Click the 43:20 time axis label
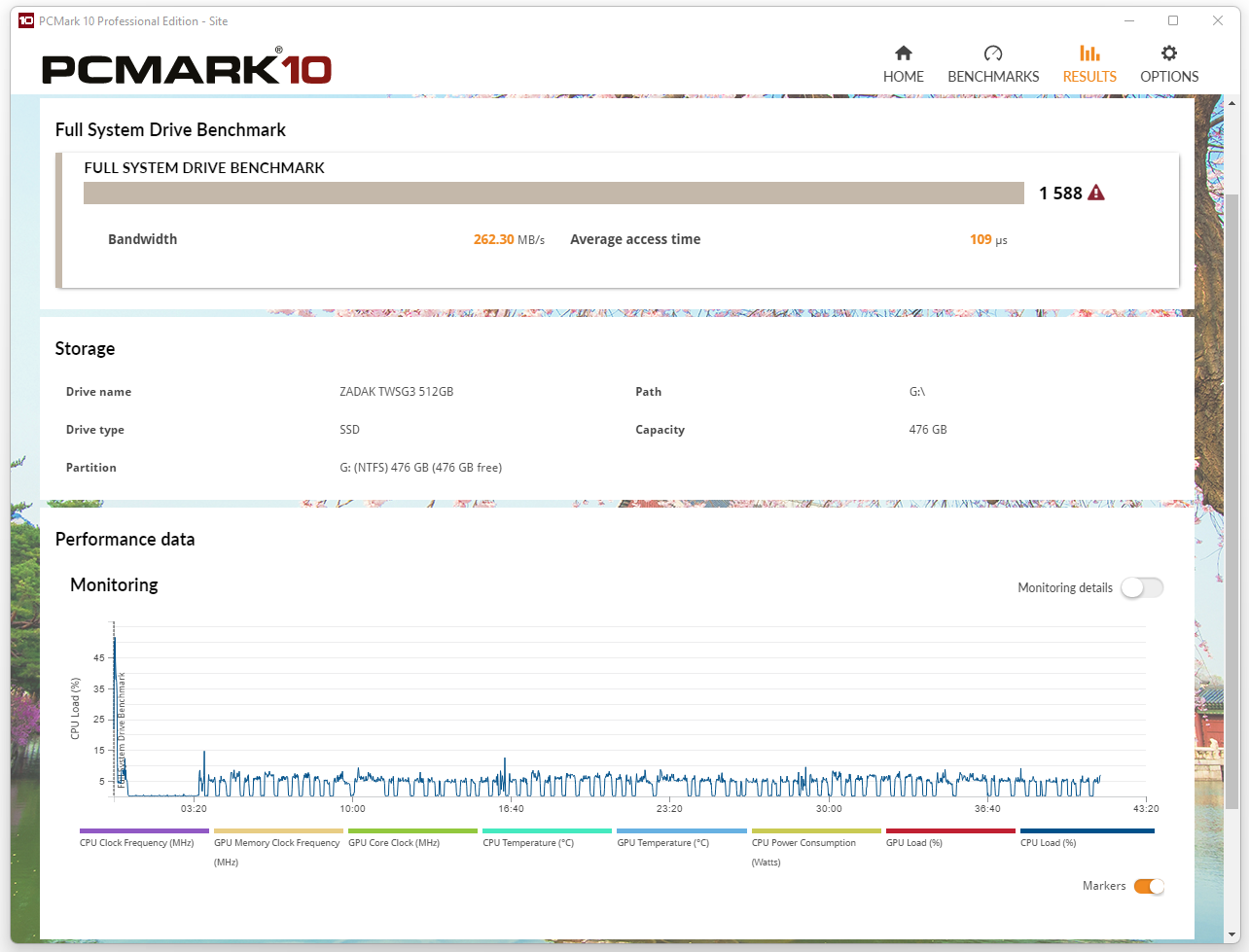 1146,809
